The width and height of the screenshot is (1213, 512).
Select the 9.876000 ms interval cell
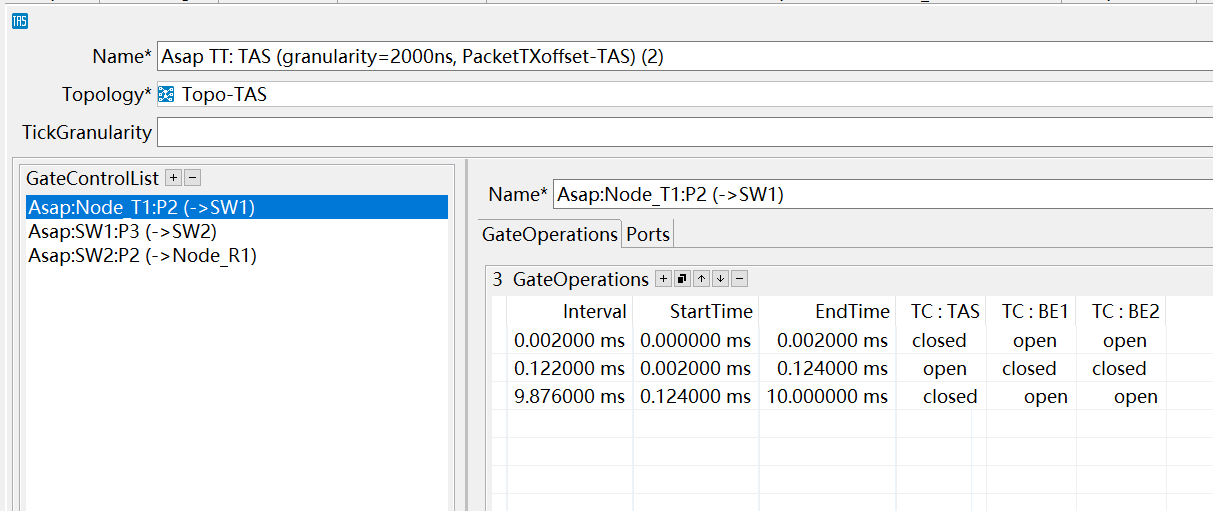coord(569,397)
